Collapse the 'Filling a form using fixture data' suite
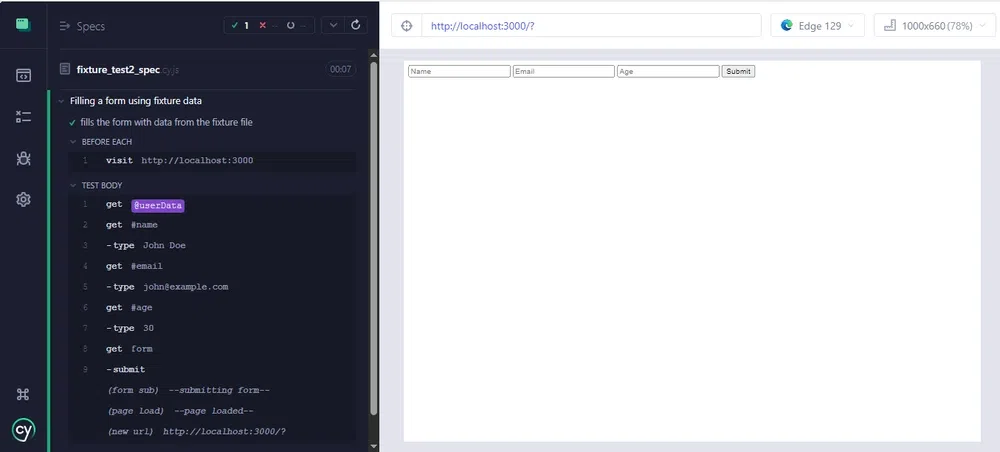This screenshot has height=452, width=1000. coord(62,101)
